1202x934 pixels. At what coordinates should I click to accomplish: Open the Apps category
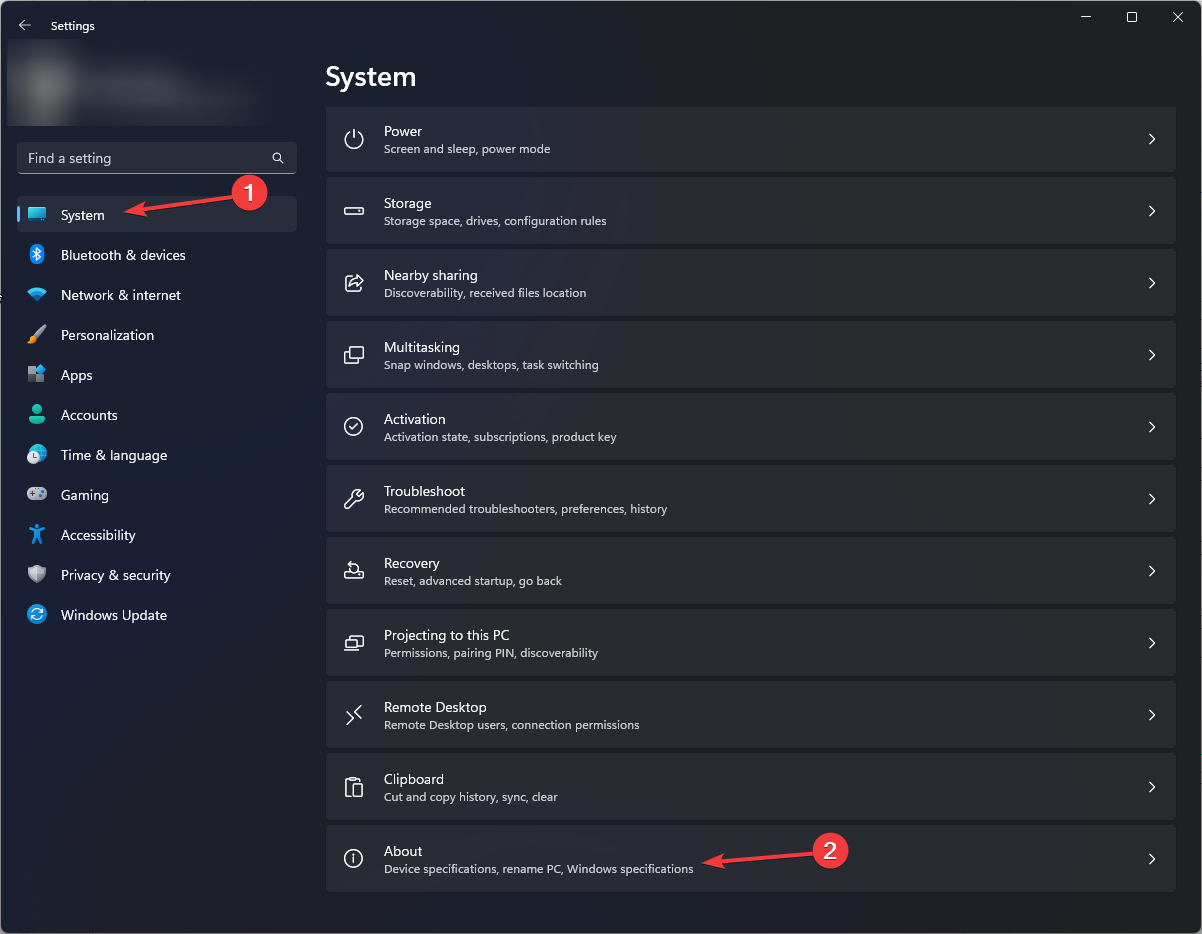157,375
